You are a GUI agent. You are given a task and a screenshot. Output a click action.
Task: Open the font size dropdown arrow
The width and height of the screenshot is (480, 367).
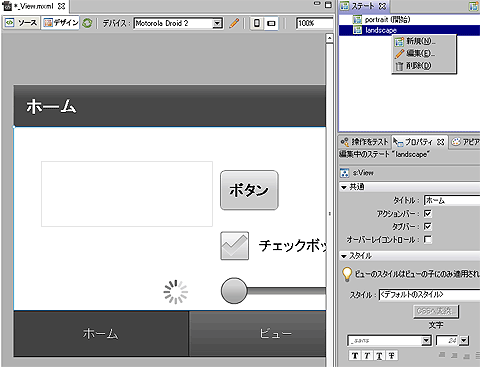pyautogui.click(x=464, y=341)
